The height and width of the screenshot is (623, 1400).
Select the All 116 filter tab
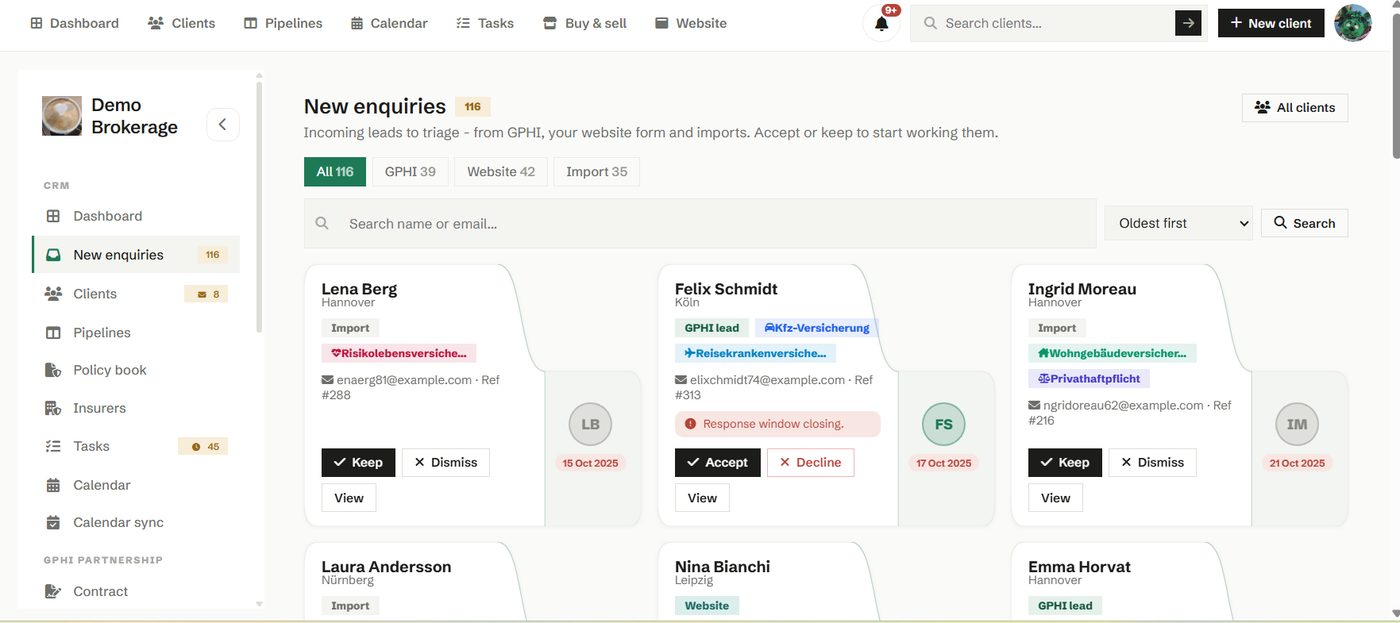(x=335, y=172)
